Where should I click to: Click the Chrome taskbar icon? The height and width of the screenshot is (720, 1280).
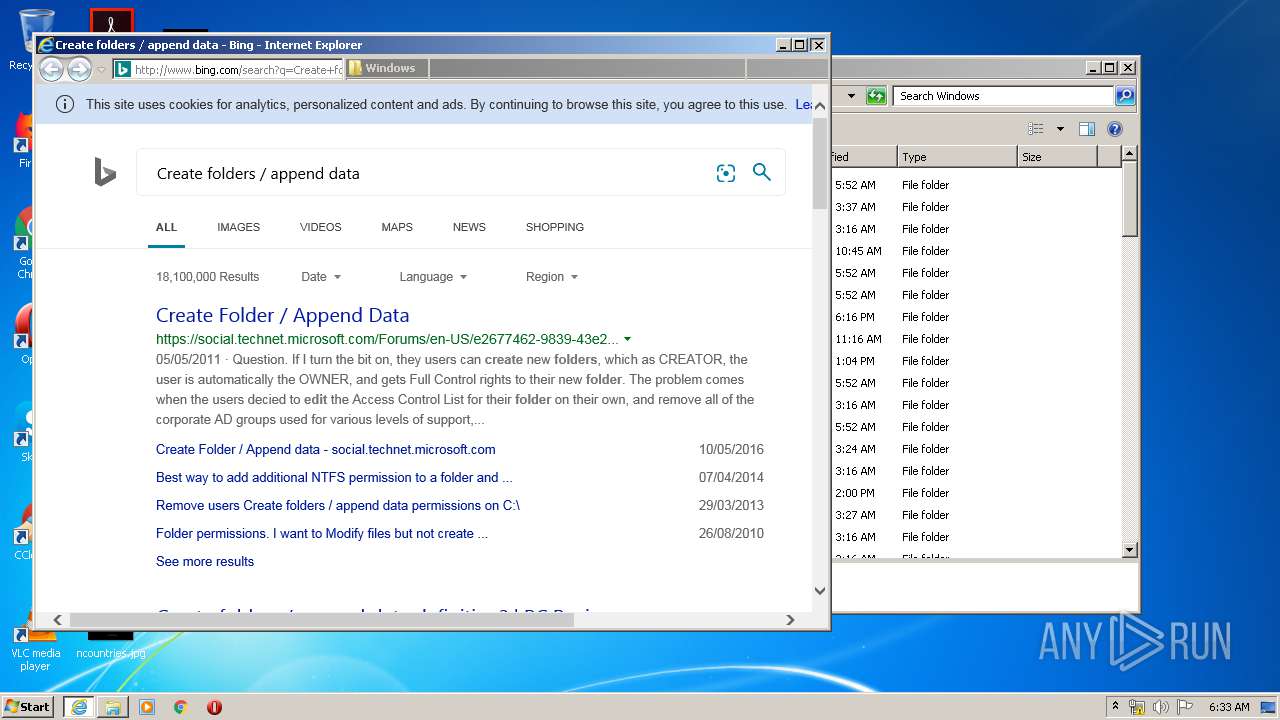click(x=181, y=707)
